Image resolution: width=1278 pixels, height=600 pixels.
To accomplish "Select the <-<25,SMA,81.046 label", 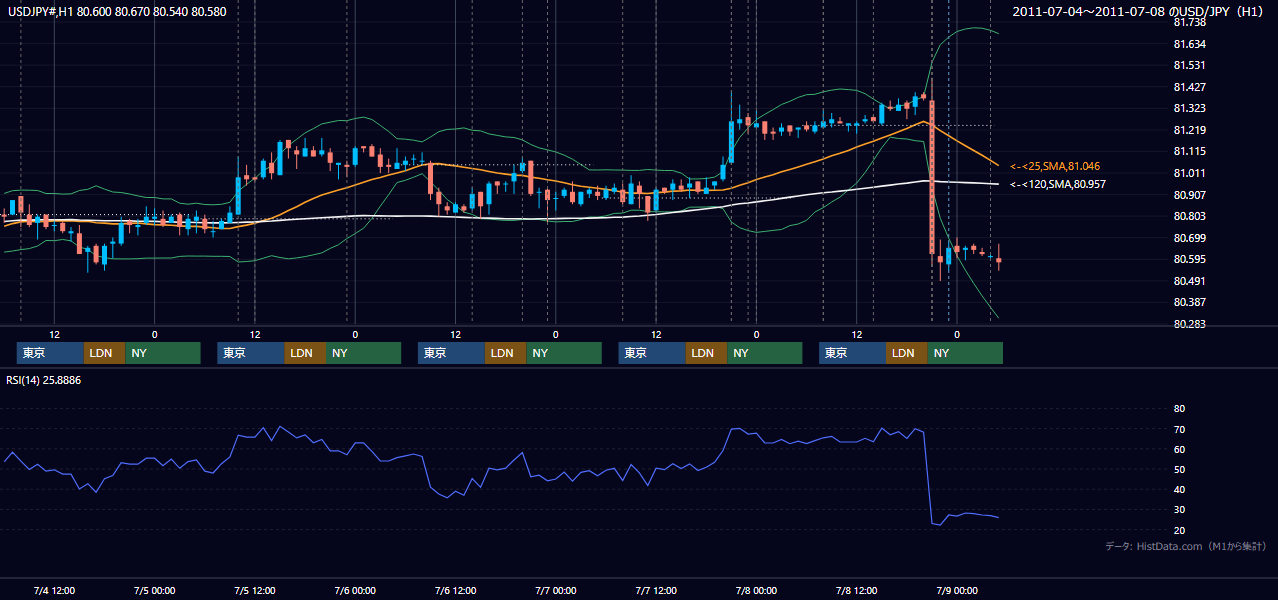I will [1055, 166].
